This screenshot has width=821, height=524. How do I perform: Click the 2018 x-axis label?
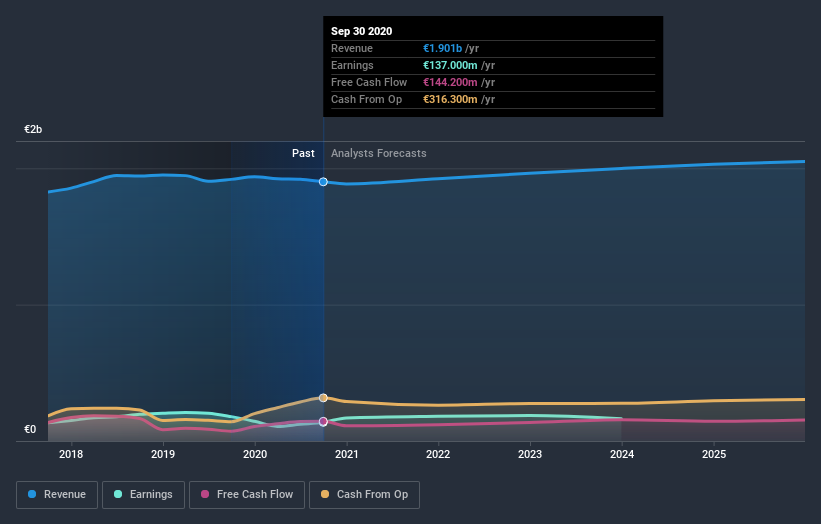point(71,454)
